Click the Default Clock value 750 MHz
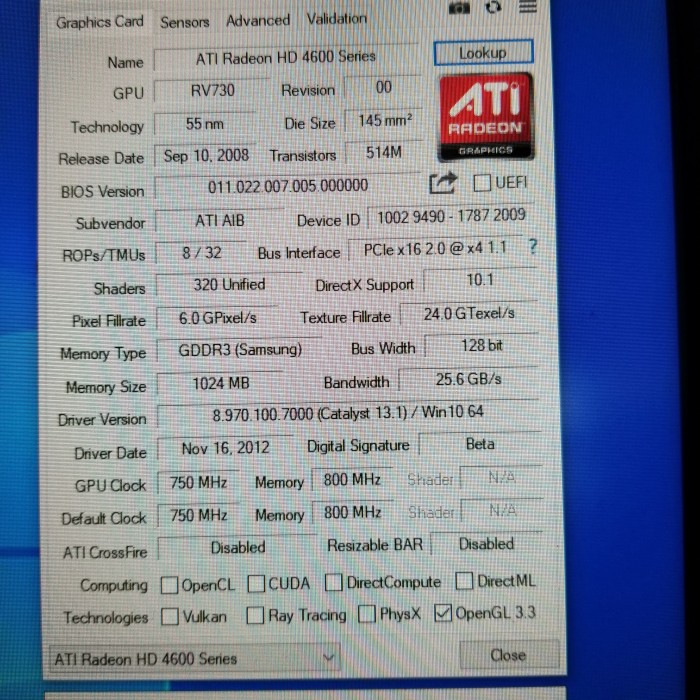The width and height of the screenshot is (700, 700). pyautogui.click(x=199, y=516)
